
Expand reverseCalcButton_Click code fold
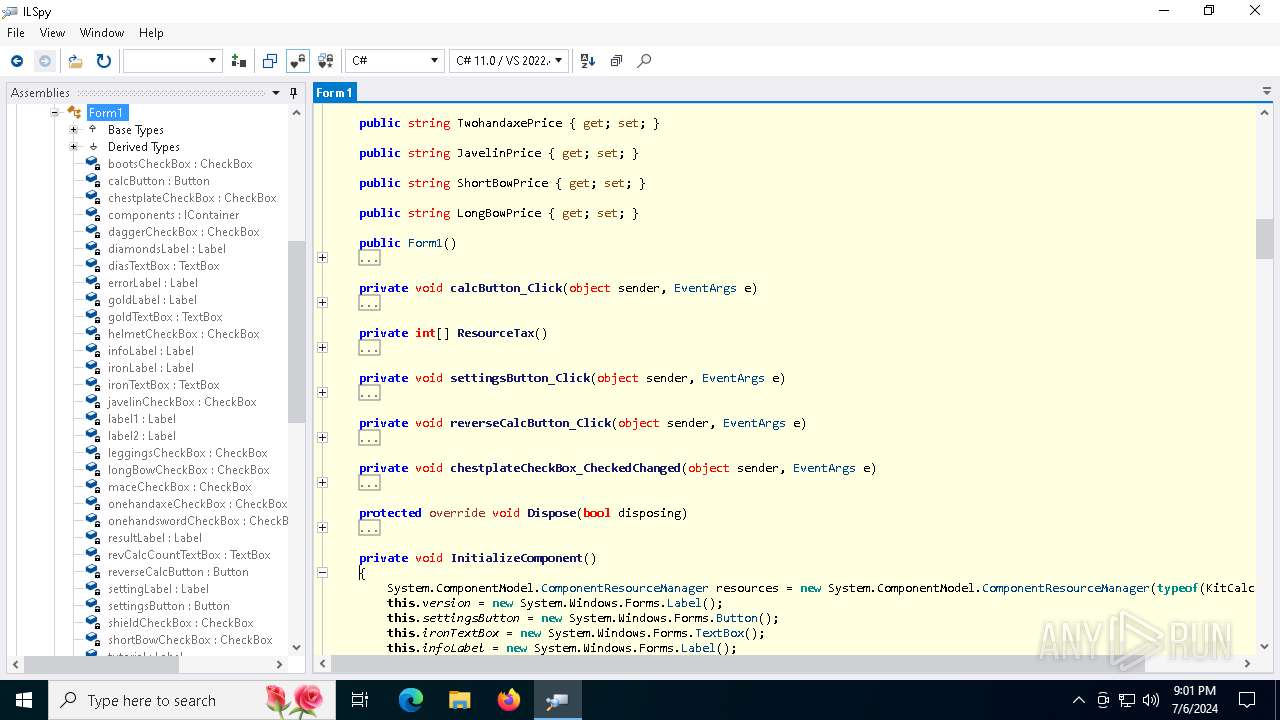pyautogui.click(x=322, y=438)
